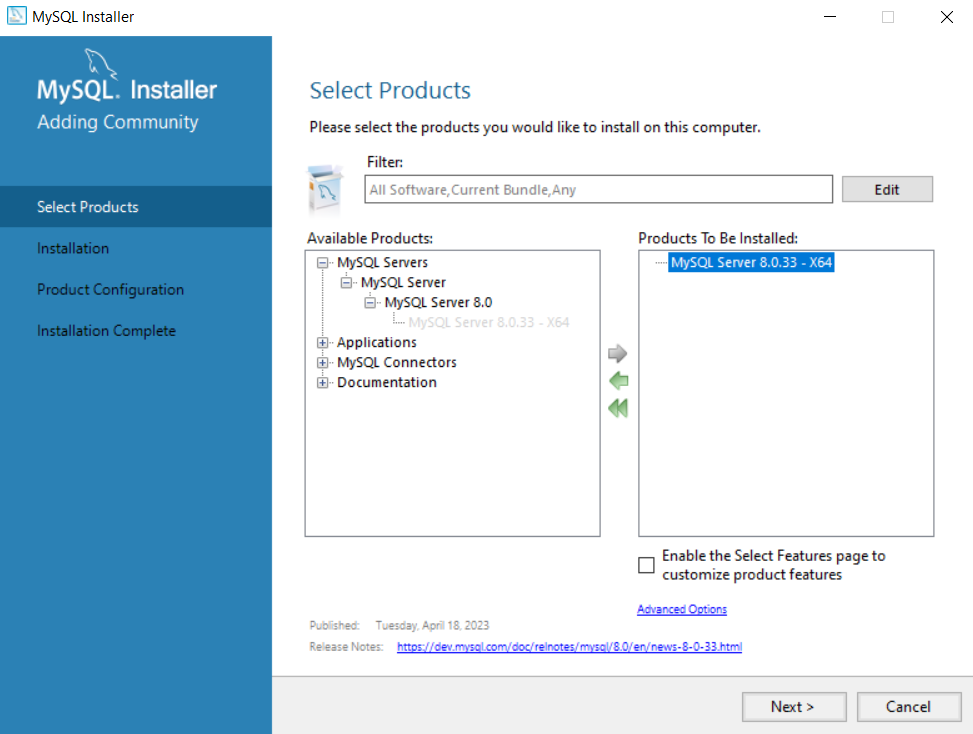Click the green right arrow to add product
The height and width of the screenshot is (734, 973).
(x=617, y=353)
